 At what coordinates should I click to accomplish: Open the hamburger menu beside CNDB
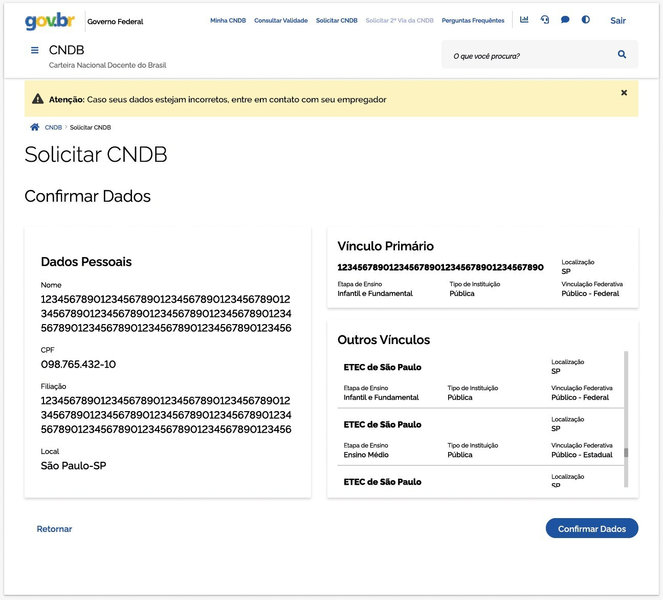[x=35, y=50]
